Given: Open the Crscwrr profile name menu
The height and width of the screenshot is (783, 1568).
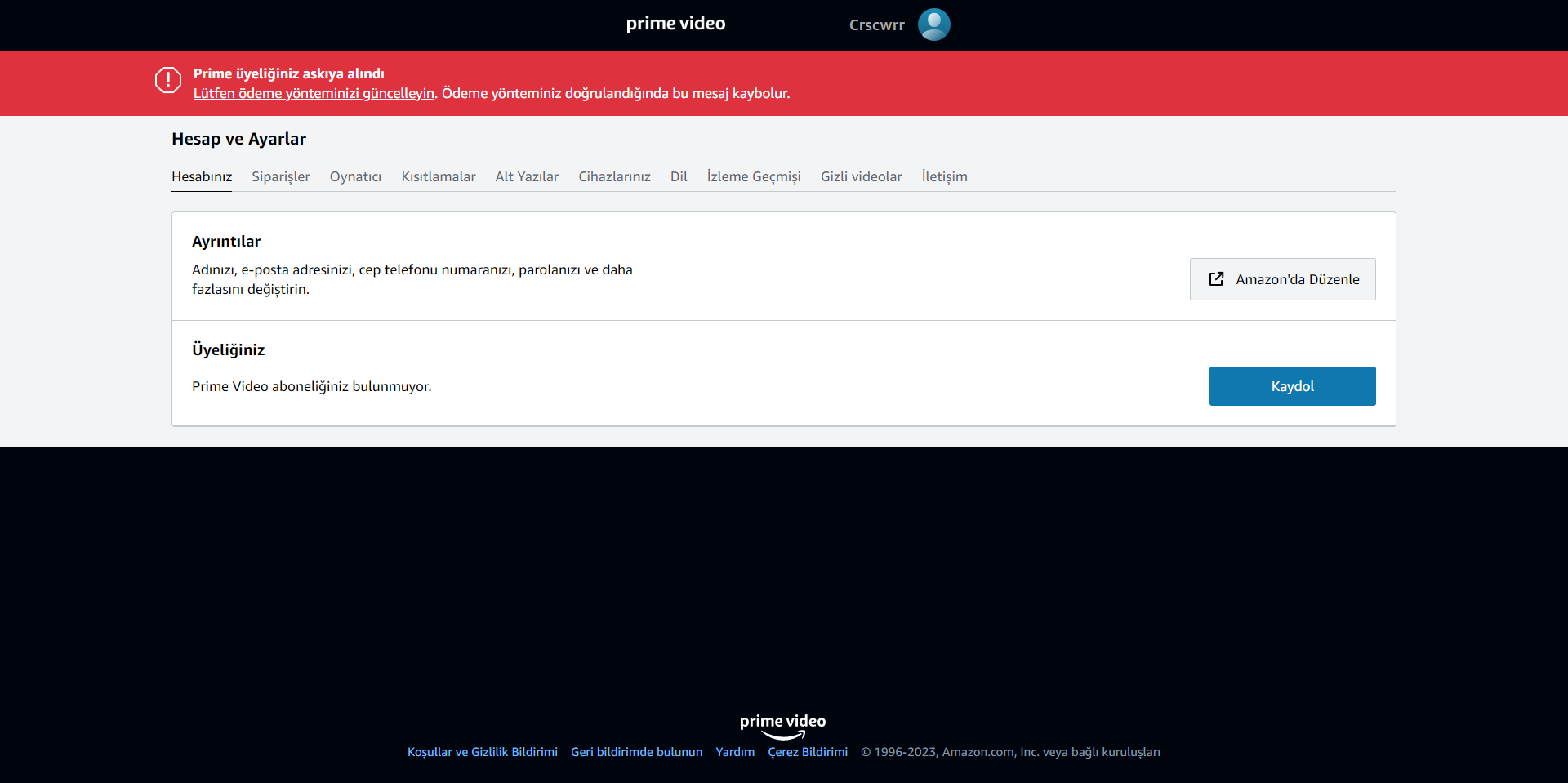Looking at the screenshot, I should [876, 25].
